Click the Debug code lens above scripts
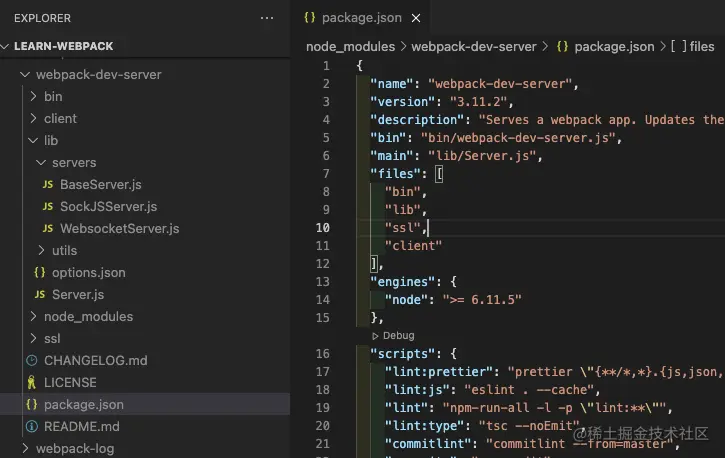Viewport: 725px width, 458px height. (399, 336)
